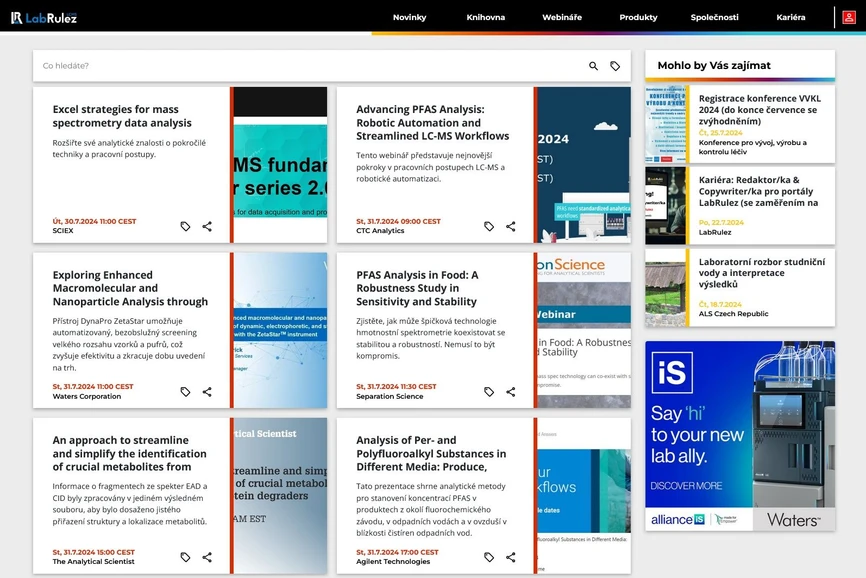Click the 'Co hledáte?' search field
The height and width of the screenshot is (578, 866).
[x=309, y=66]
